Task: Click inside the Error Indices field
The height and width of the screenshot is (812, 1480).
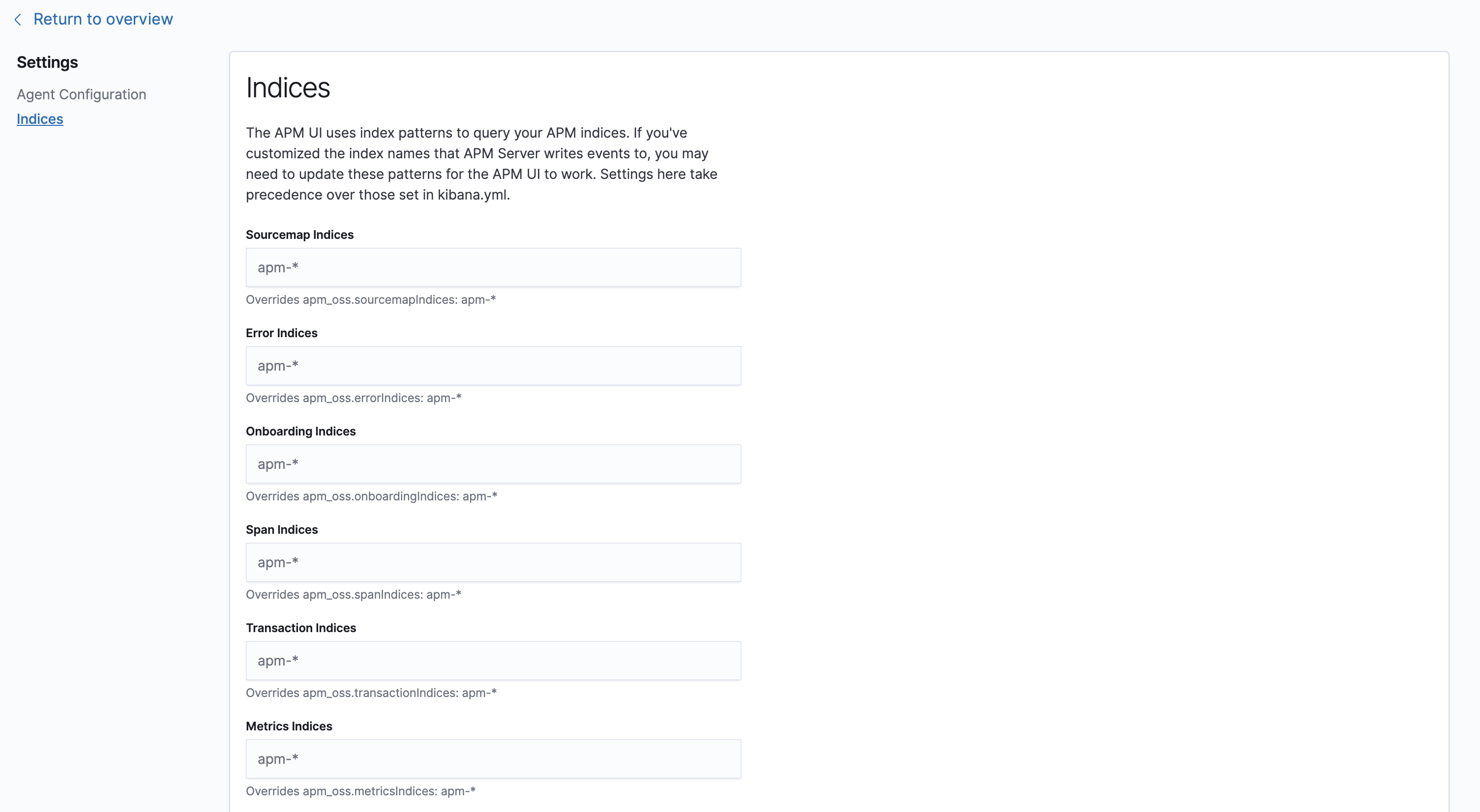Action: pos(493,365)
